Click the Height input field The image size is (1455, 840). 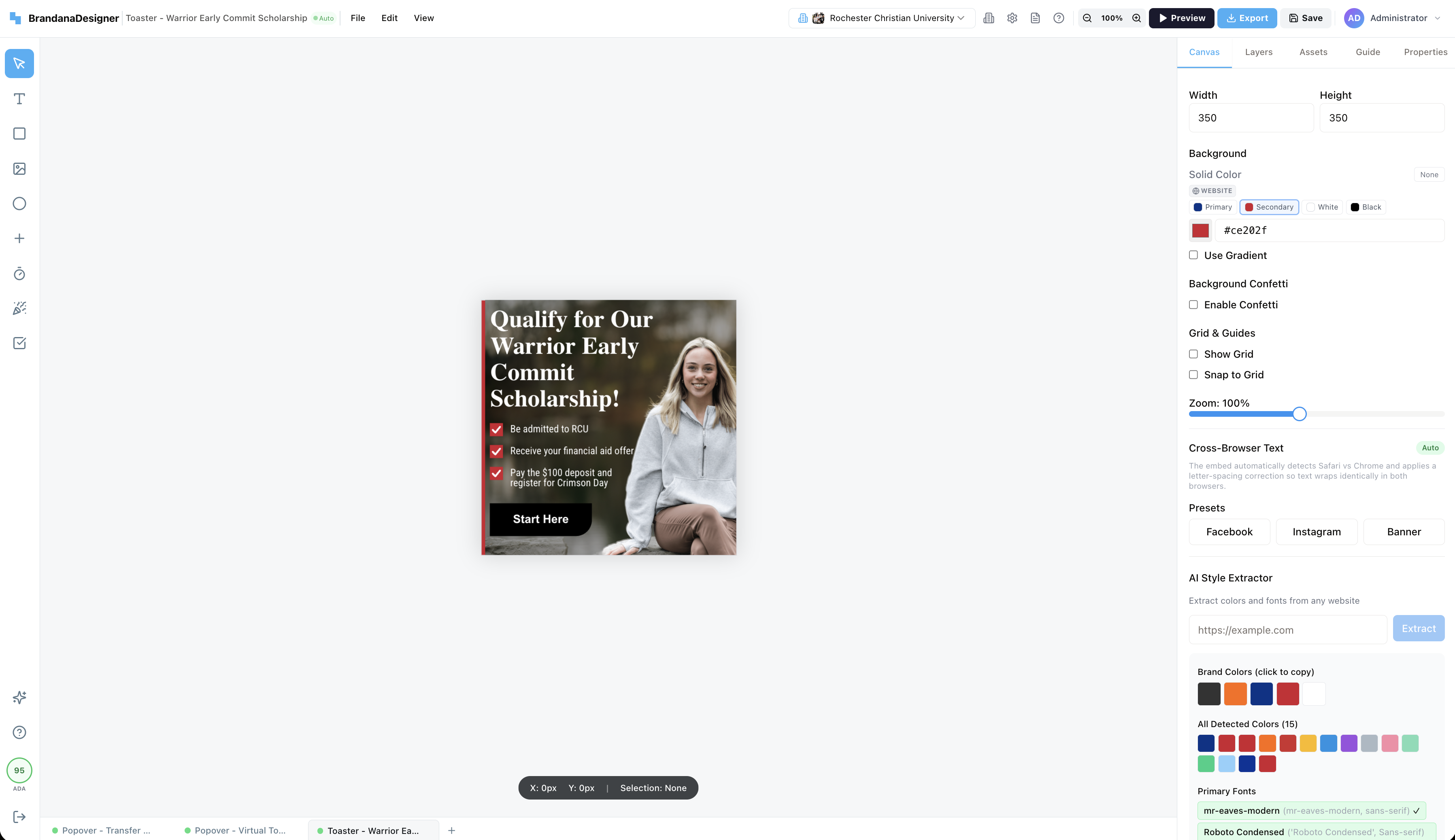point(1382,118)
